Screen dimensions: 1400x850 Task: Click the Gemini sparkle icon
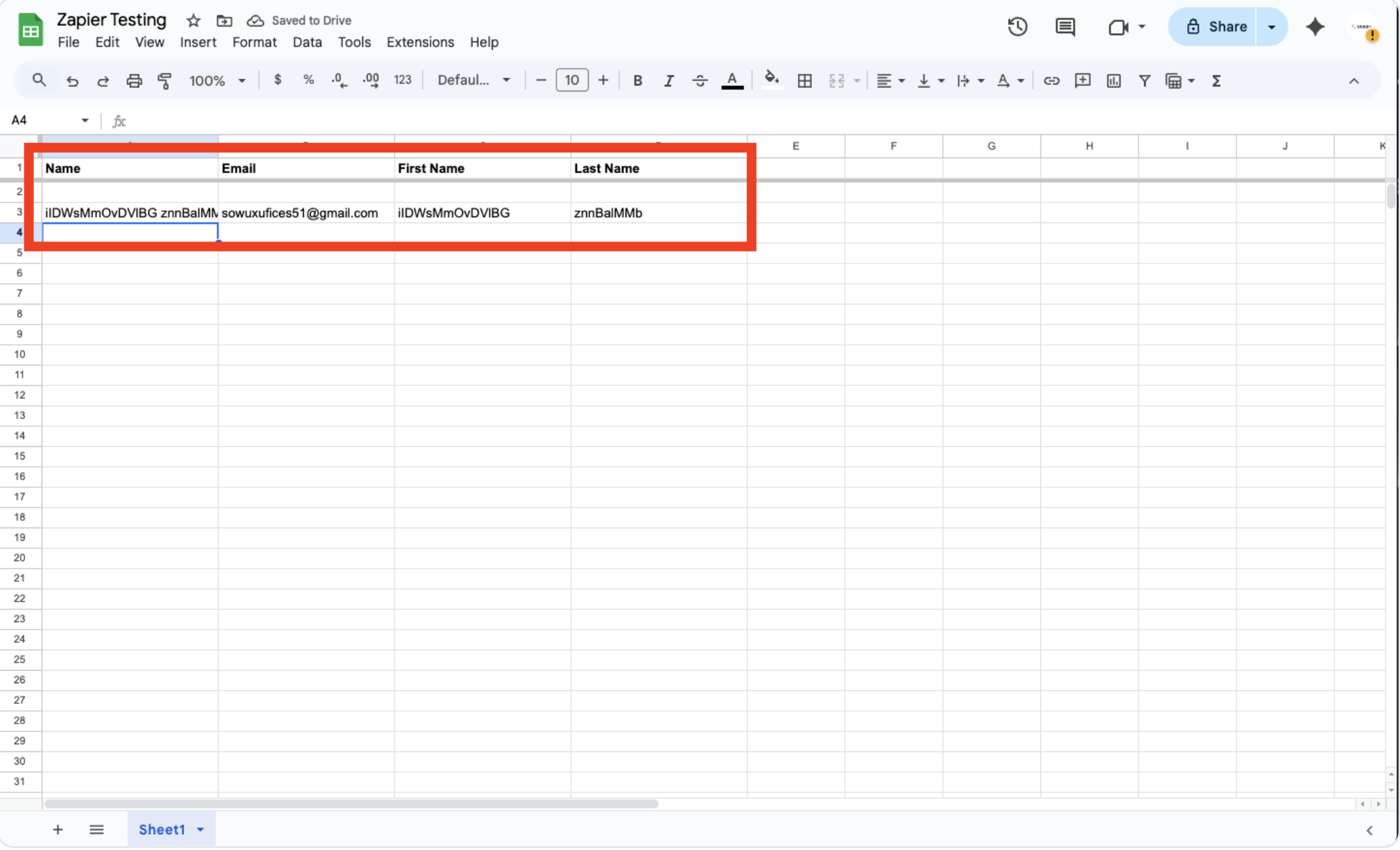tap(1315, 27)
